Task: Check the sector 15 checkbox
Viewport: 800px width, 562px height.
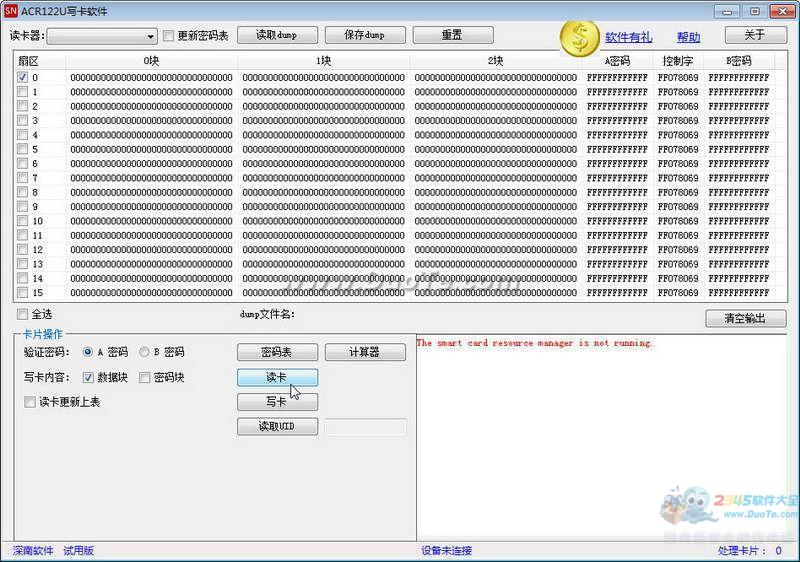Action: coord(22,292)
